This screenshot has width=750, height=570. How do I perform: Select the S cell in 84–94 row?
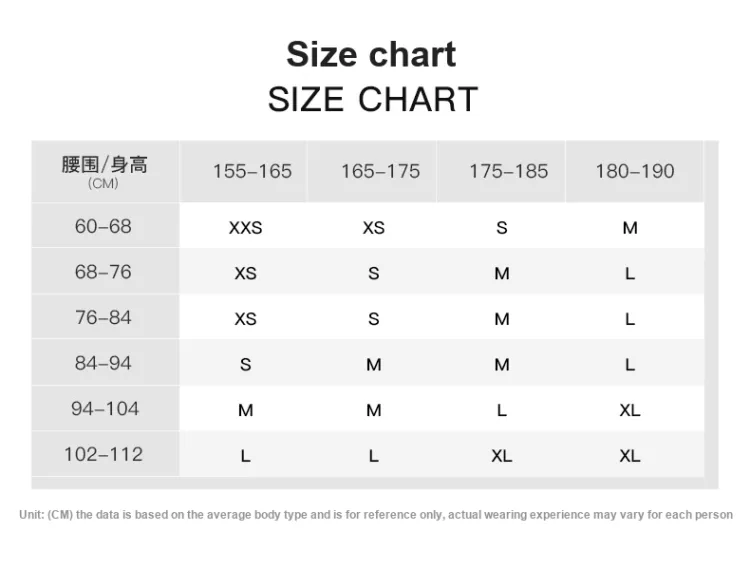245,364
